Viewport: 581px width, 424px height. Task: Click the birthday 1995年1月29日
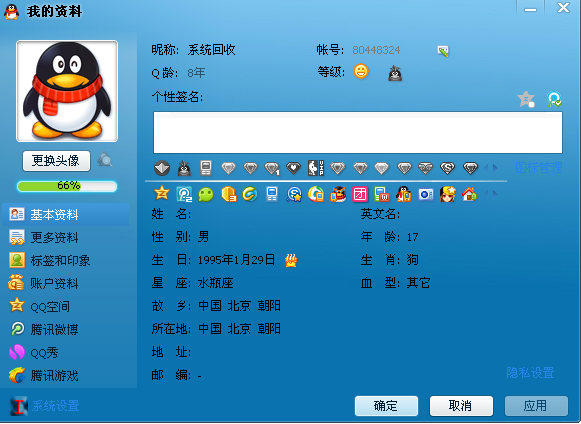[x=236, y=260]
